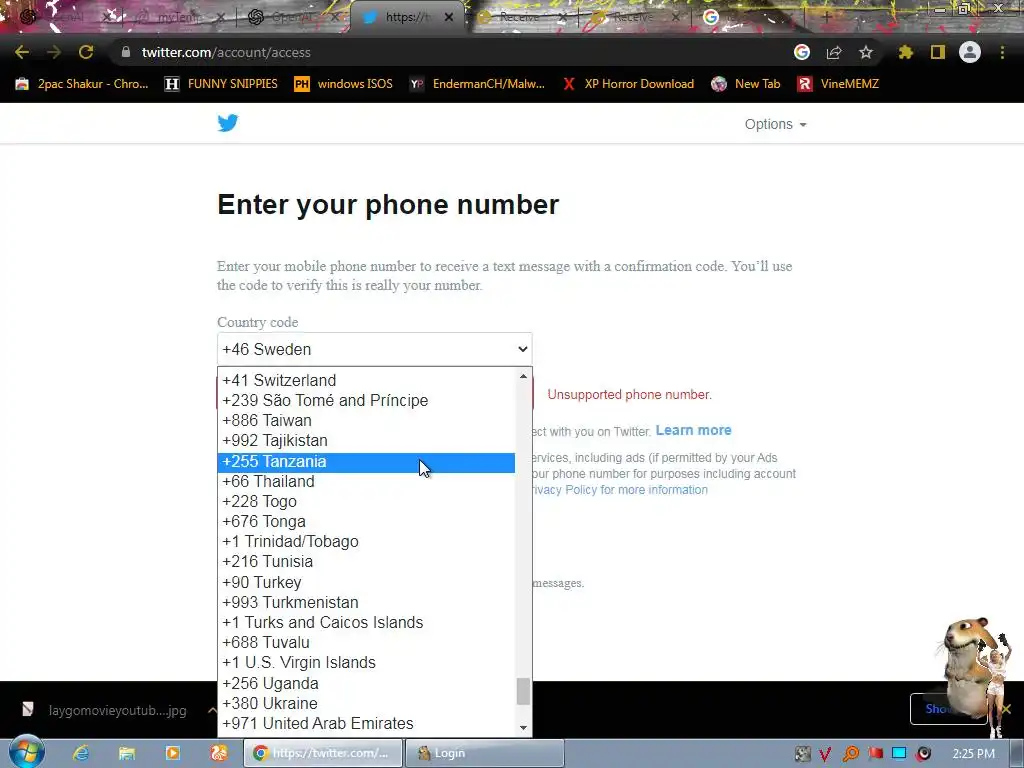1024x768 pixels.
Task: Click the red flag tray icon
Action: coord(875,754)
